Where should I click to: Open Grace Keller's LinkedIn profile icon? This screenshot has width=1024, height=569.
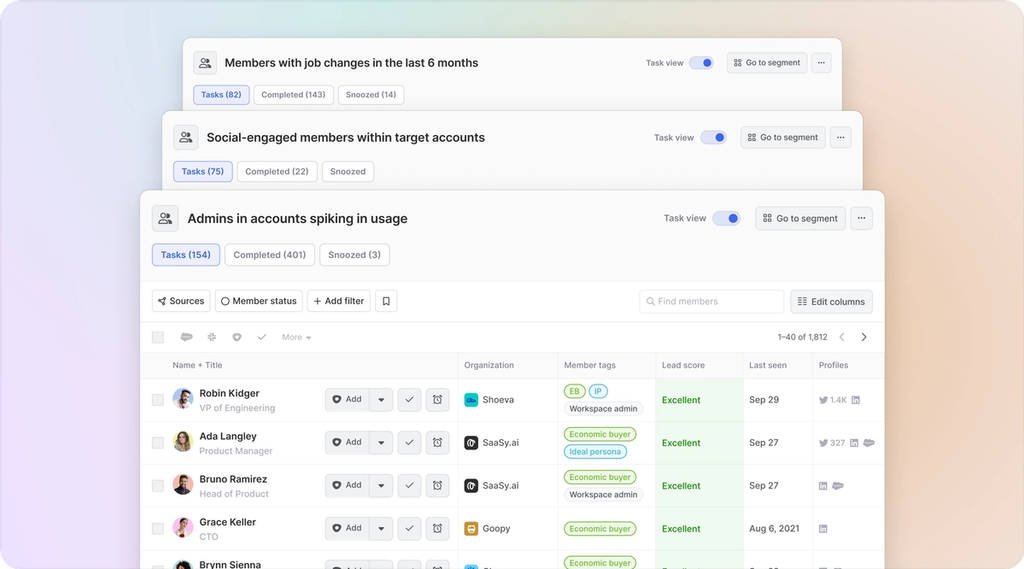(823, 529)
